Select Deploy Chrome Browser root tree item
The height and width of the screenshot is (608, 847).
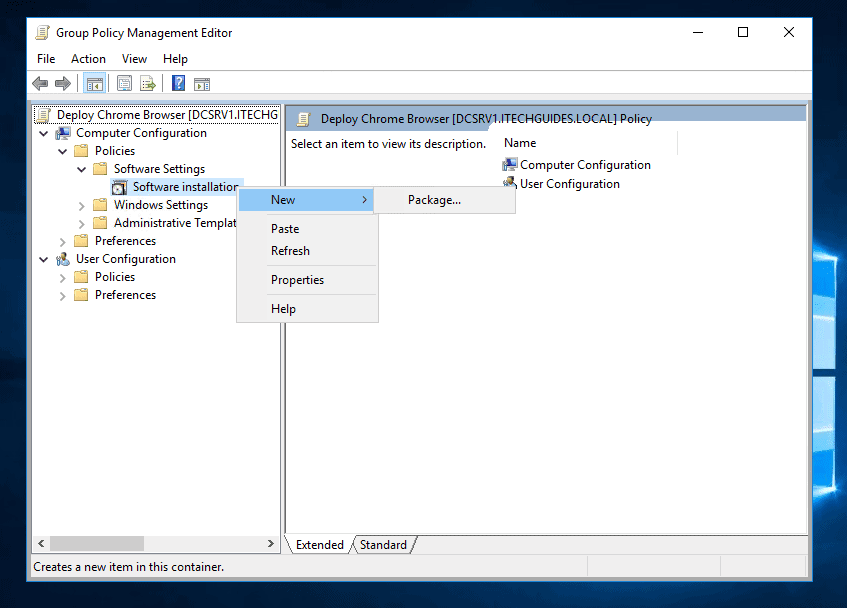tap(167, 115)
